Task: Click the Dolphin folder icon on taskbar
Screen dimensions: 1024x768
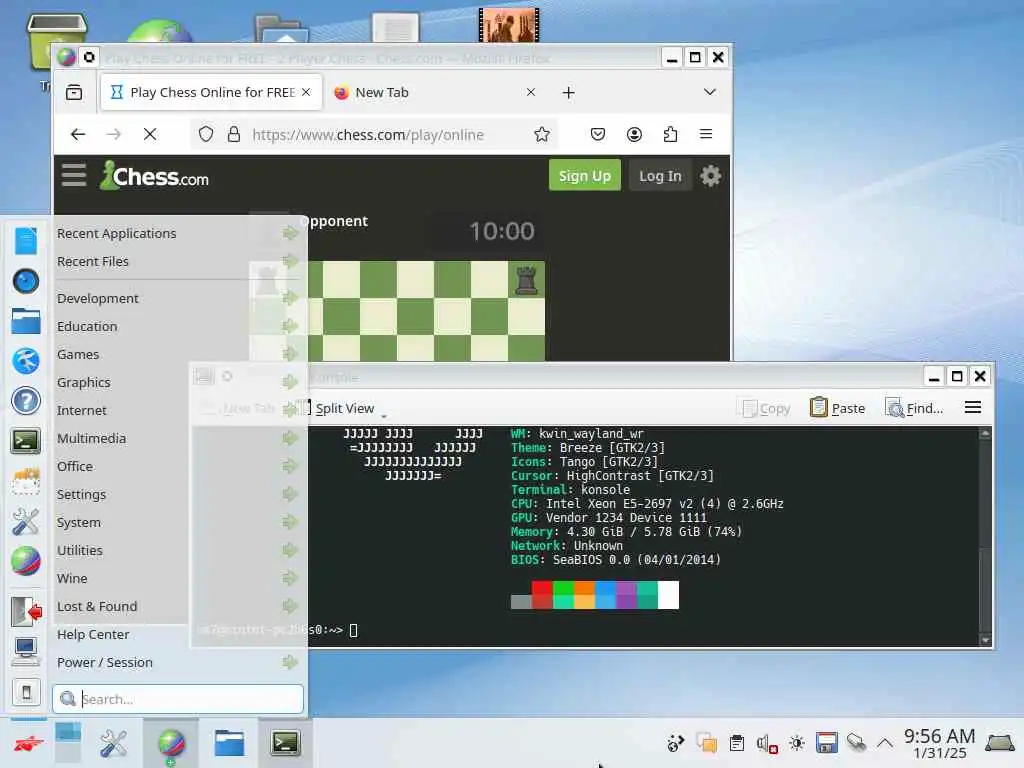Action: click(229, 744)
